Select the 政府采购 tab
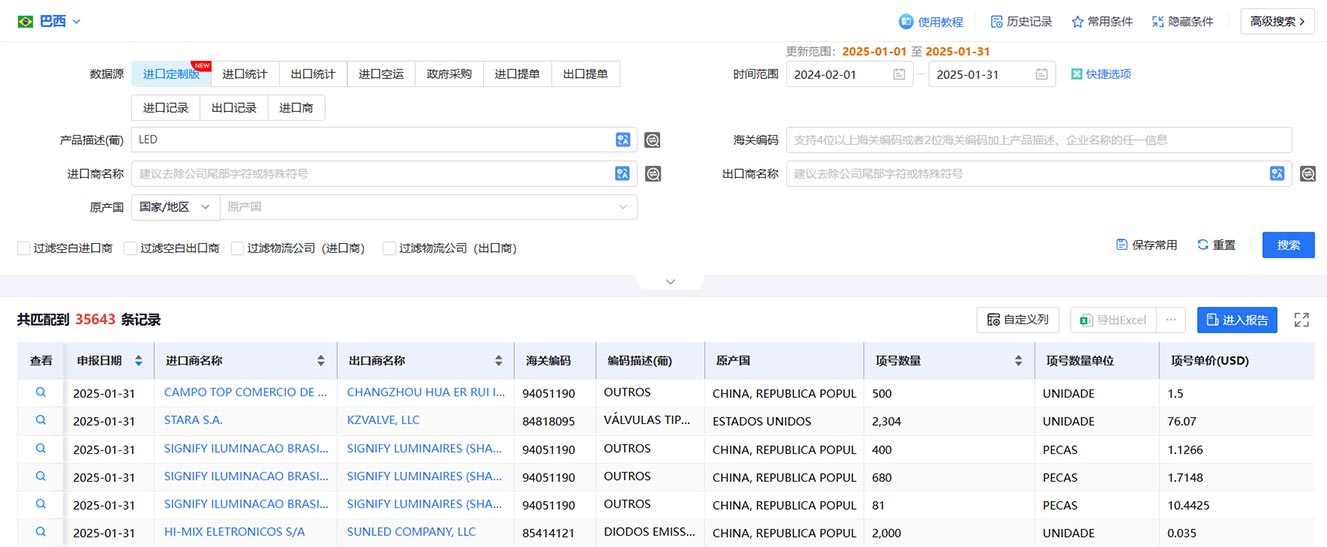 click(x=449, y=74)
